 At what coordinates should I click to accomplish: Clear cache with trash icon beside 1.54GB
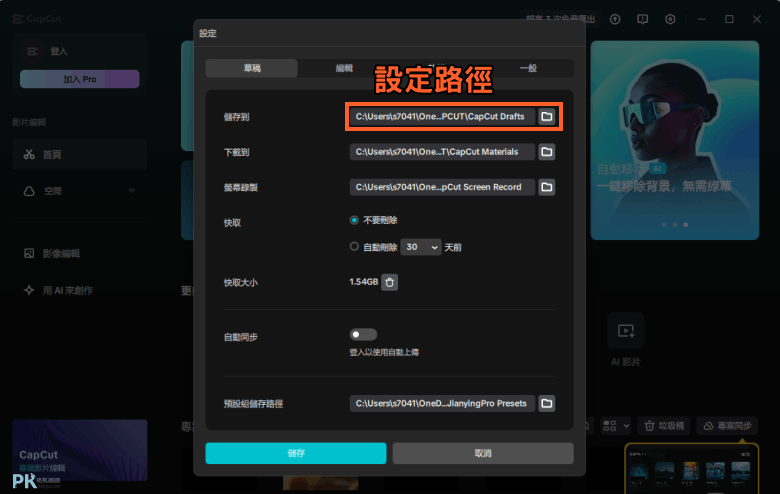pos(390,282)
